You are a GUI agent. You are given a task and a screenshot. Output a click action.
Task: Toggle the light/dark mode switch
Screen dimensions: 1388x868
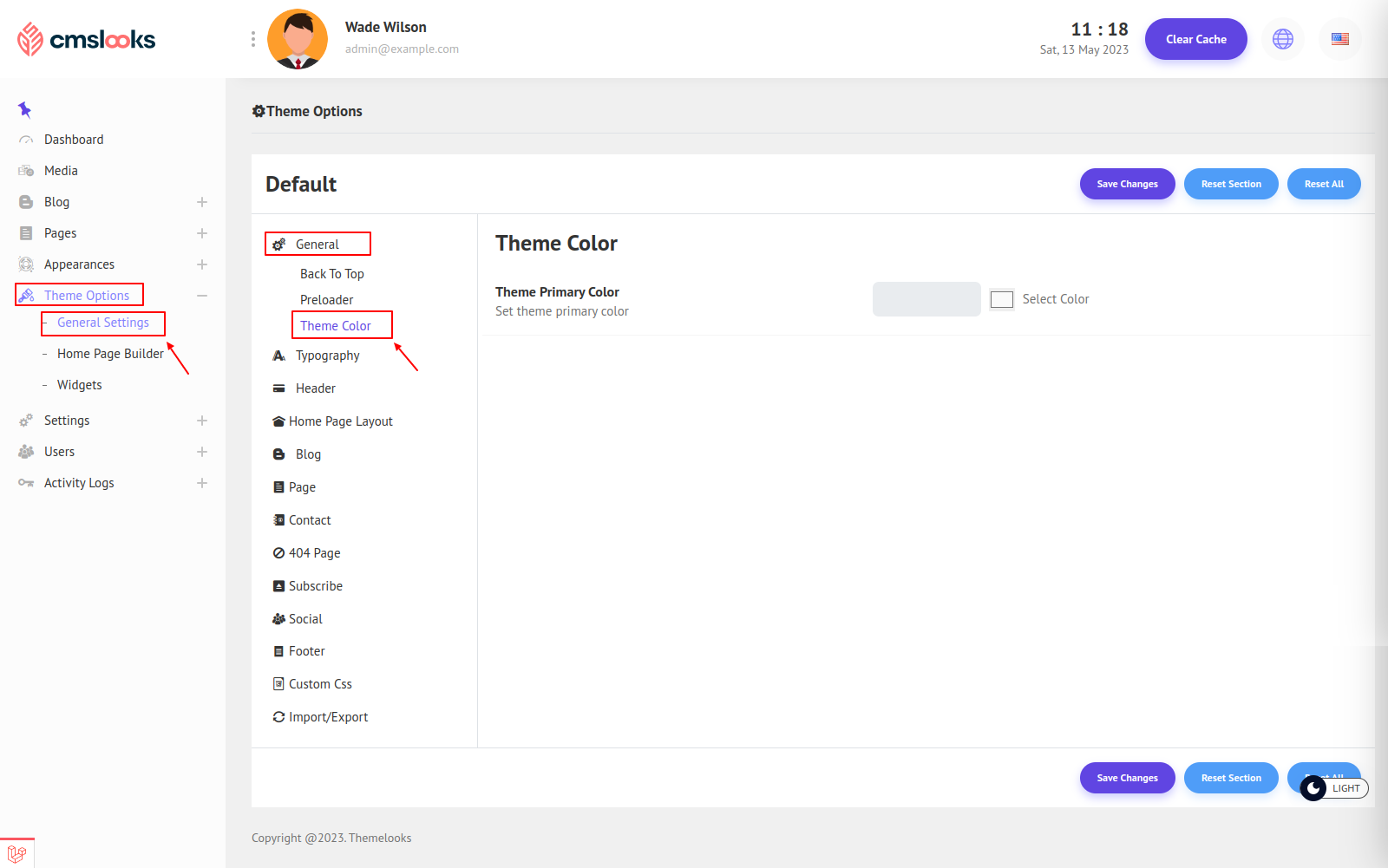1333,788
